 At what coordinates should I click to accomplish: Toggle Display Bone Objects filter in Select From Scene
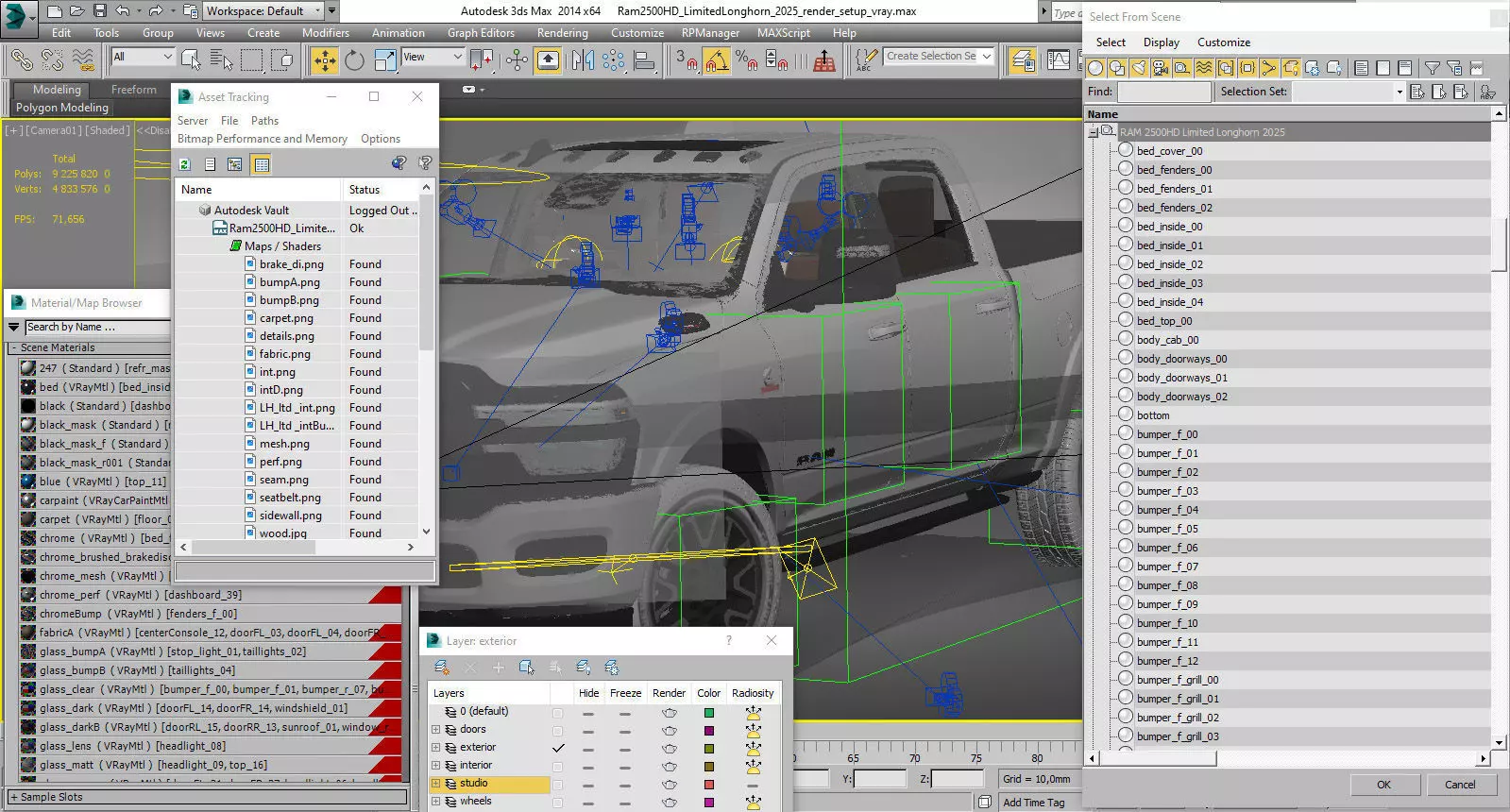coord(1269,68)
